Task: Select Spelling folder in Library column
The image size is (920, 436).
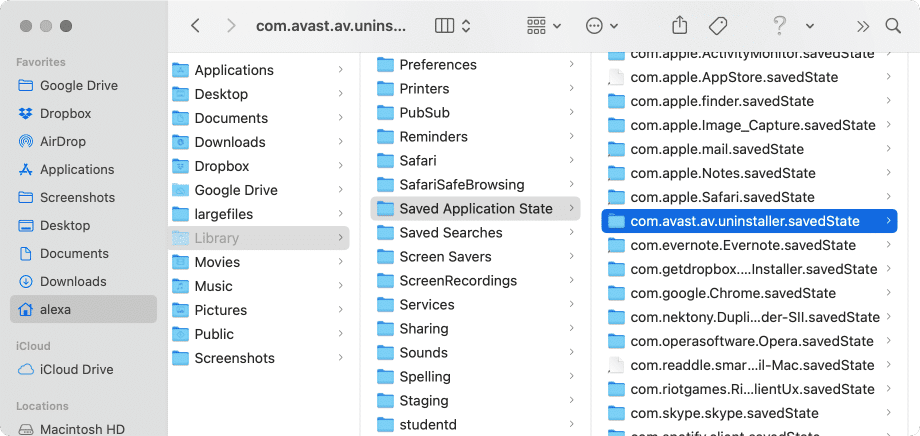Action: [x=475, y=377]
